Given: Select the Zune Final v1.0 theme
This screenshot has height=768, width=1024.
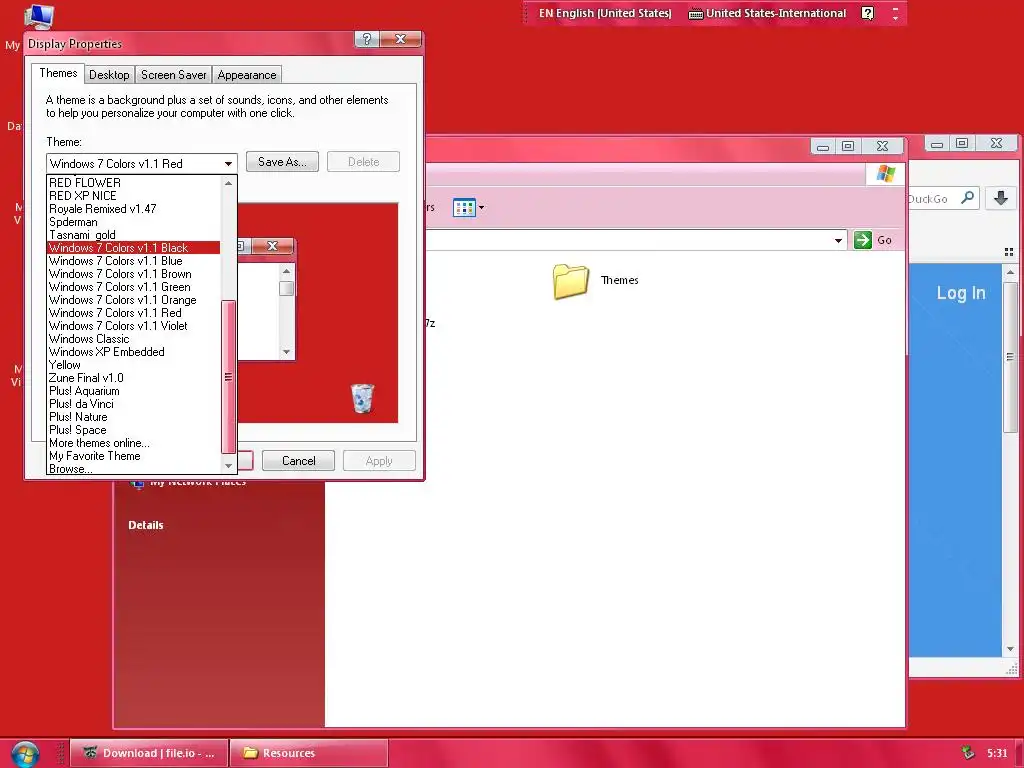Looking at the screenshot, I should 133,378.
